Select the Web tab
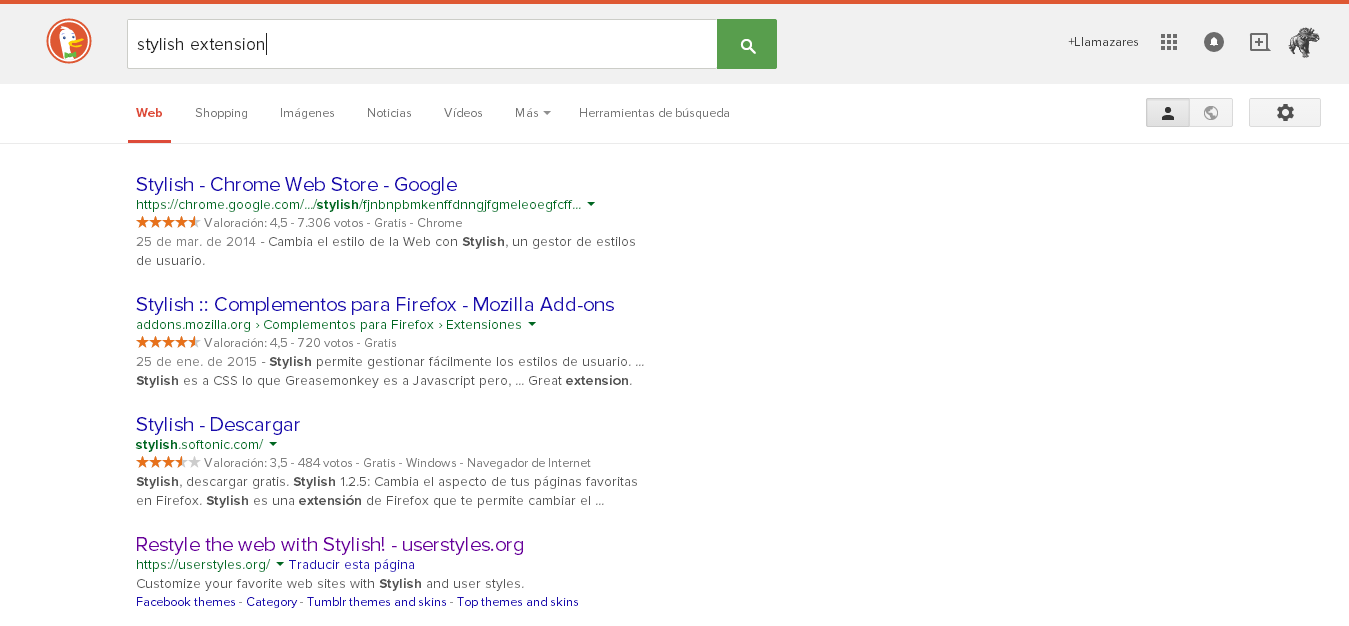Screen dimensions: 1349x626 tap(149, 113)
